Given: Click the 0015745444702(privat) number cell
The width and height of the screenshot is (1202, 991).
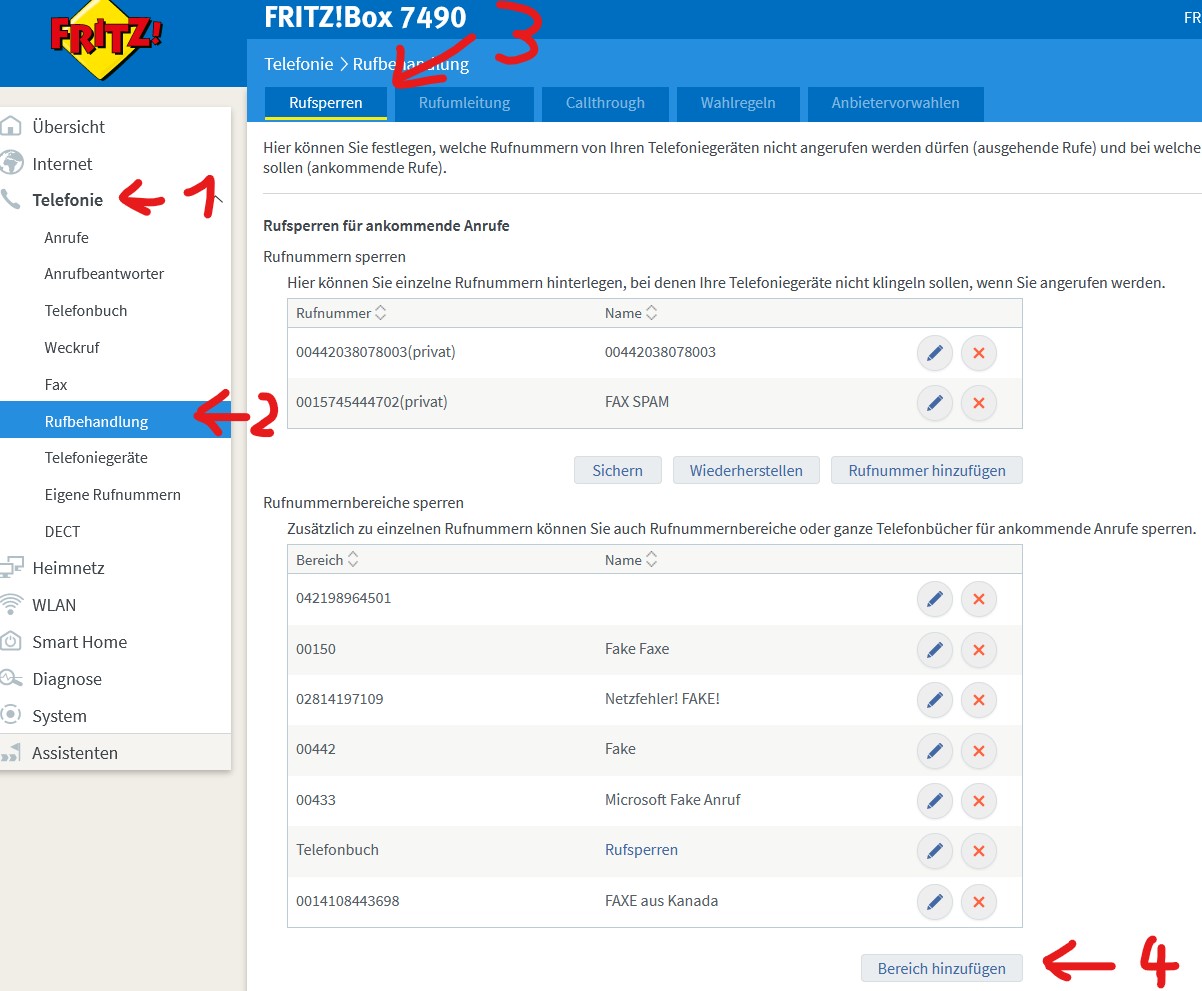Looking at the screenshot, I should (x=372, y=402).
